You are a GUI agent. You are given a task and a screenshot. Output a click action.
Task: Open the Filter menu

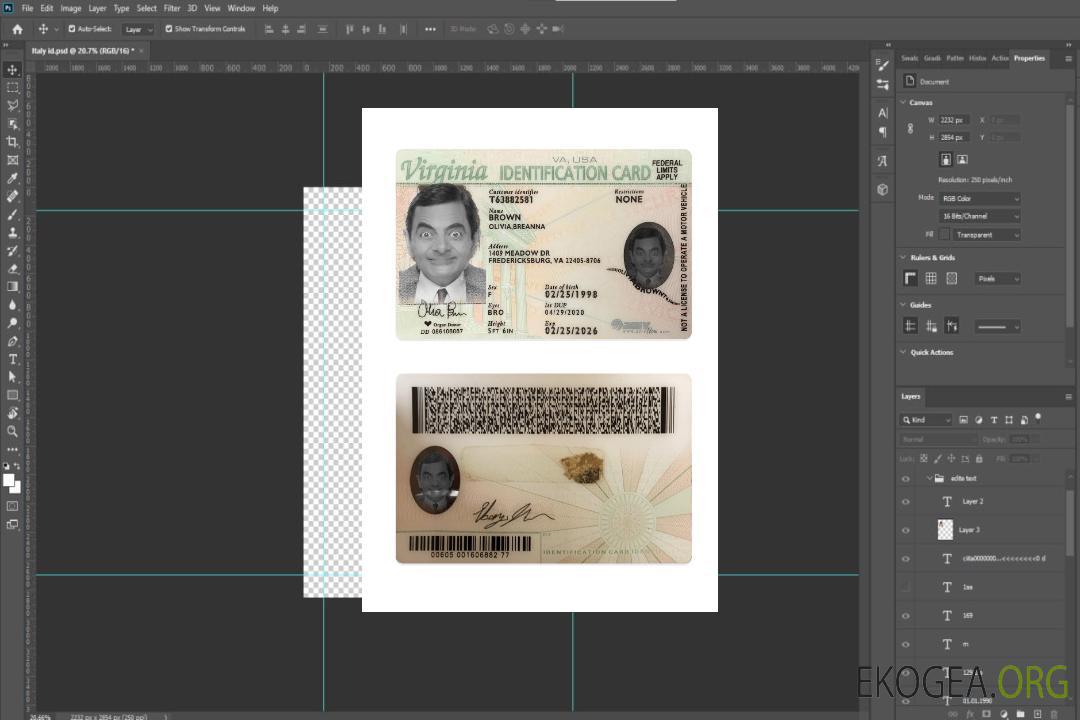(172, 8)
